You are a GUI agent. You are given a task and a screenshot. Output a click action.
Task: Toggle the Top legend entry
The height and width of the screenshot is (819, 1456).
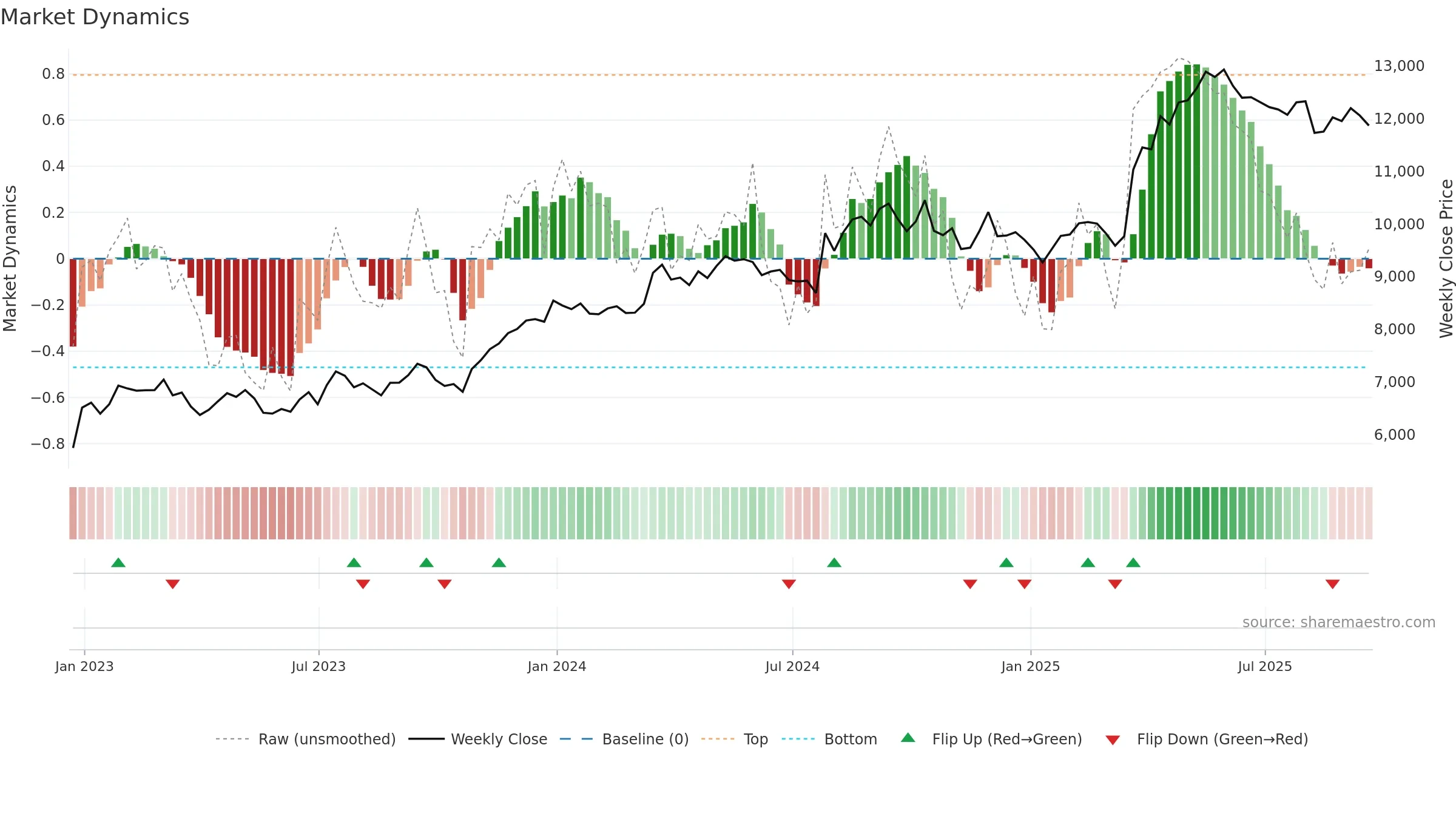click(x=735, y=739)
